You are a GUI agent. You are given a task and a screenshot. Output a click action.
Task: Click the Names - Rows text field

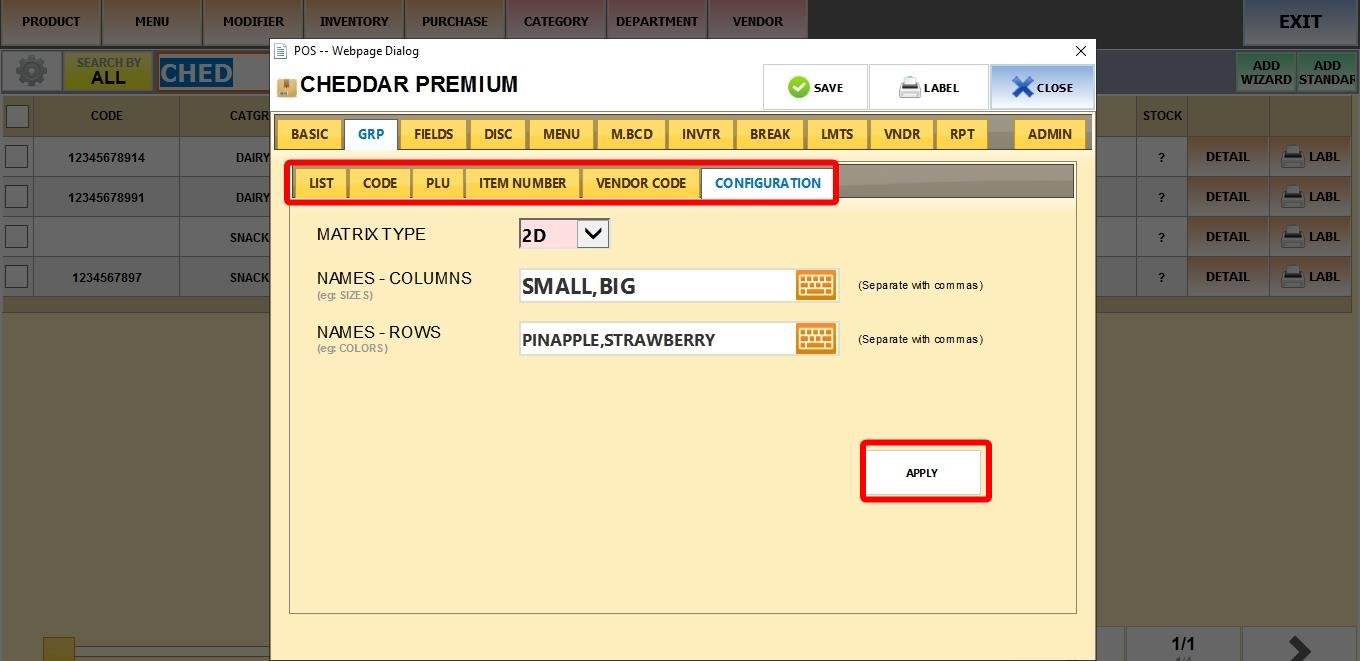[656, 339]
